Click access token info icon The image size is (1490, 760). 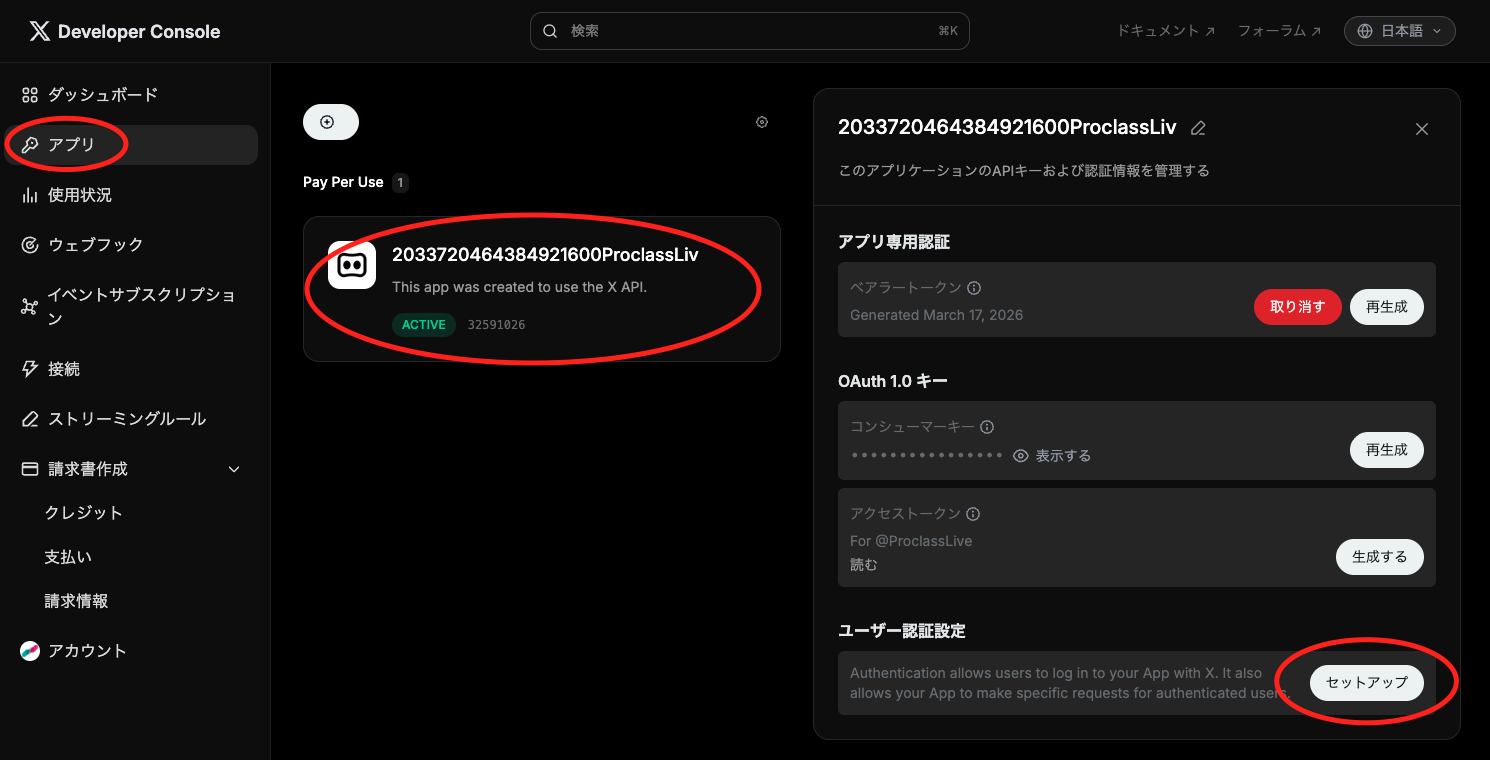(973, 514)
